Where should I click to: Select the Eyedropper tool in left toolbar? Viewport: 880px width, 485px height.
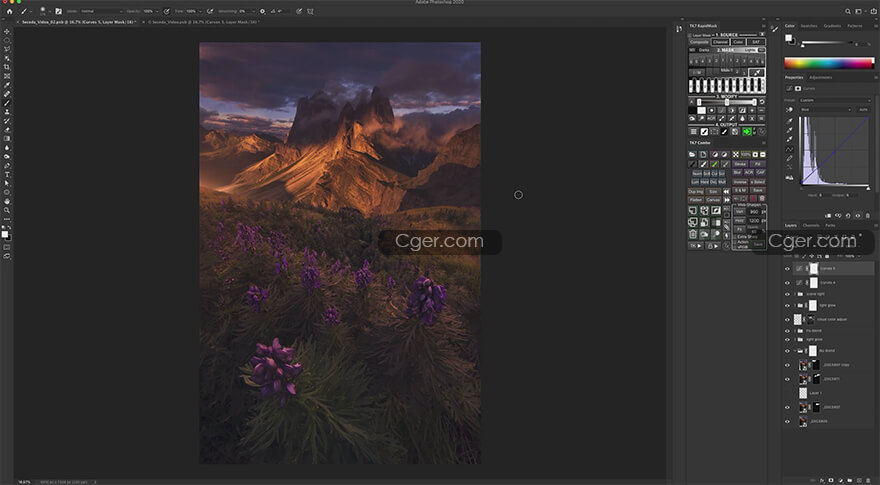click(x=7, y=85)
